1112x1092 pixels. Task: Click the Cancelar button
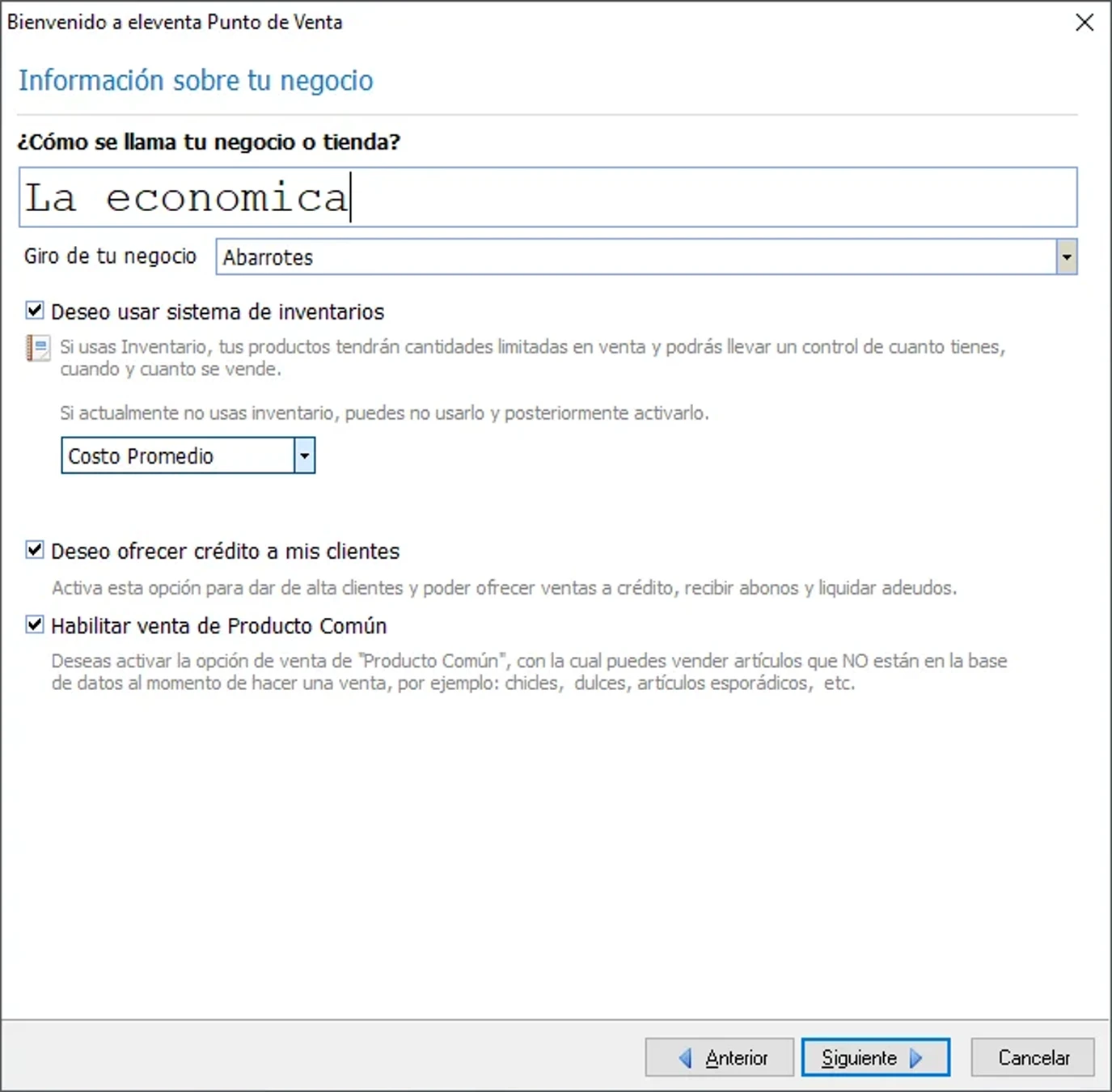coord(1032,1057)
